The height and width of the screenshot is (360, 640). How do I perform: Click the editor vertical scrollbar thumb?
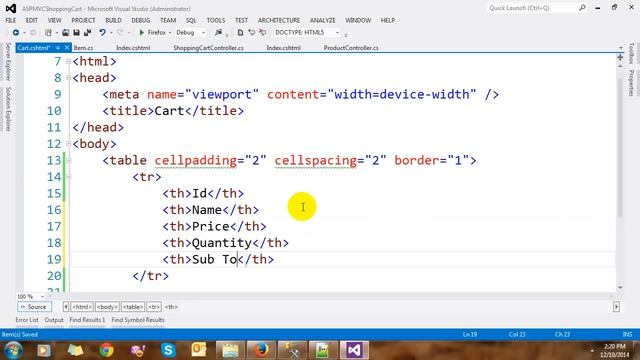click(x=620, y=147)
